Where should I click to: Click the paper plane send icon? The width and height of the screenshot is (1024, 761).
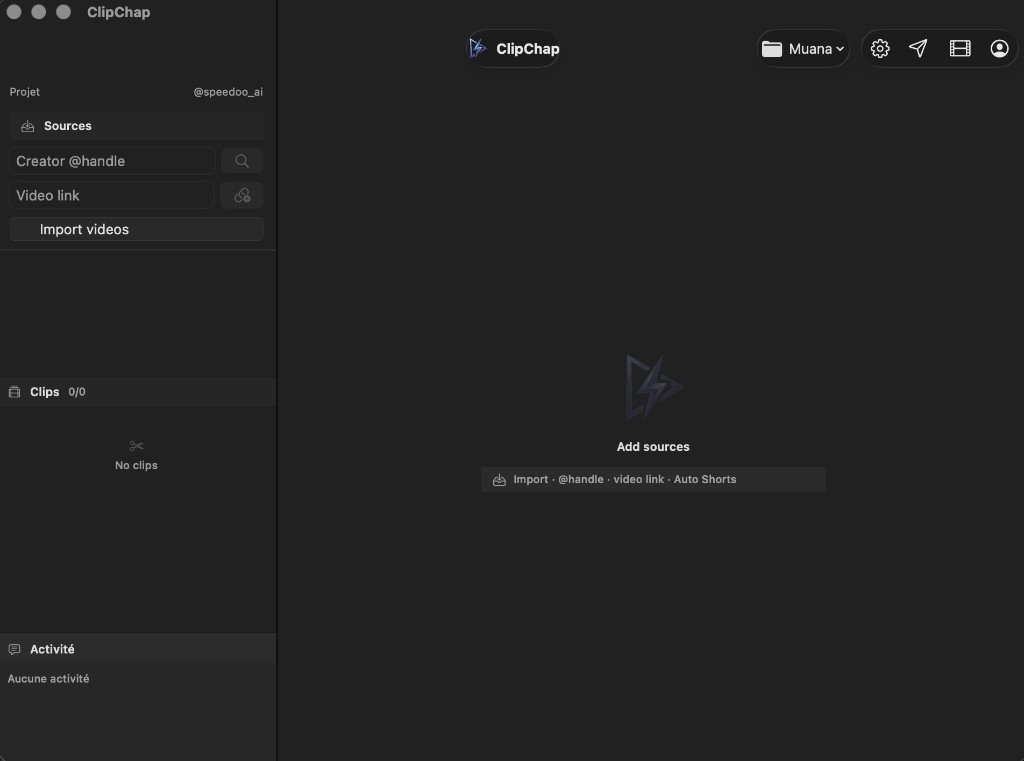coord(918,48)
